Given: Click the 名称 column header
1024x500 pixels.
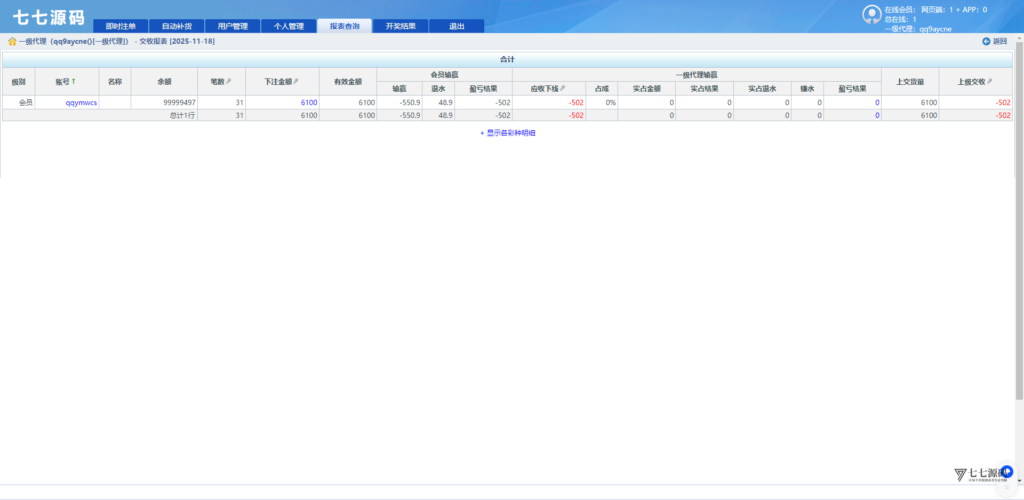Looking at the screenshot, I should (x=115, y=82).
